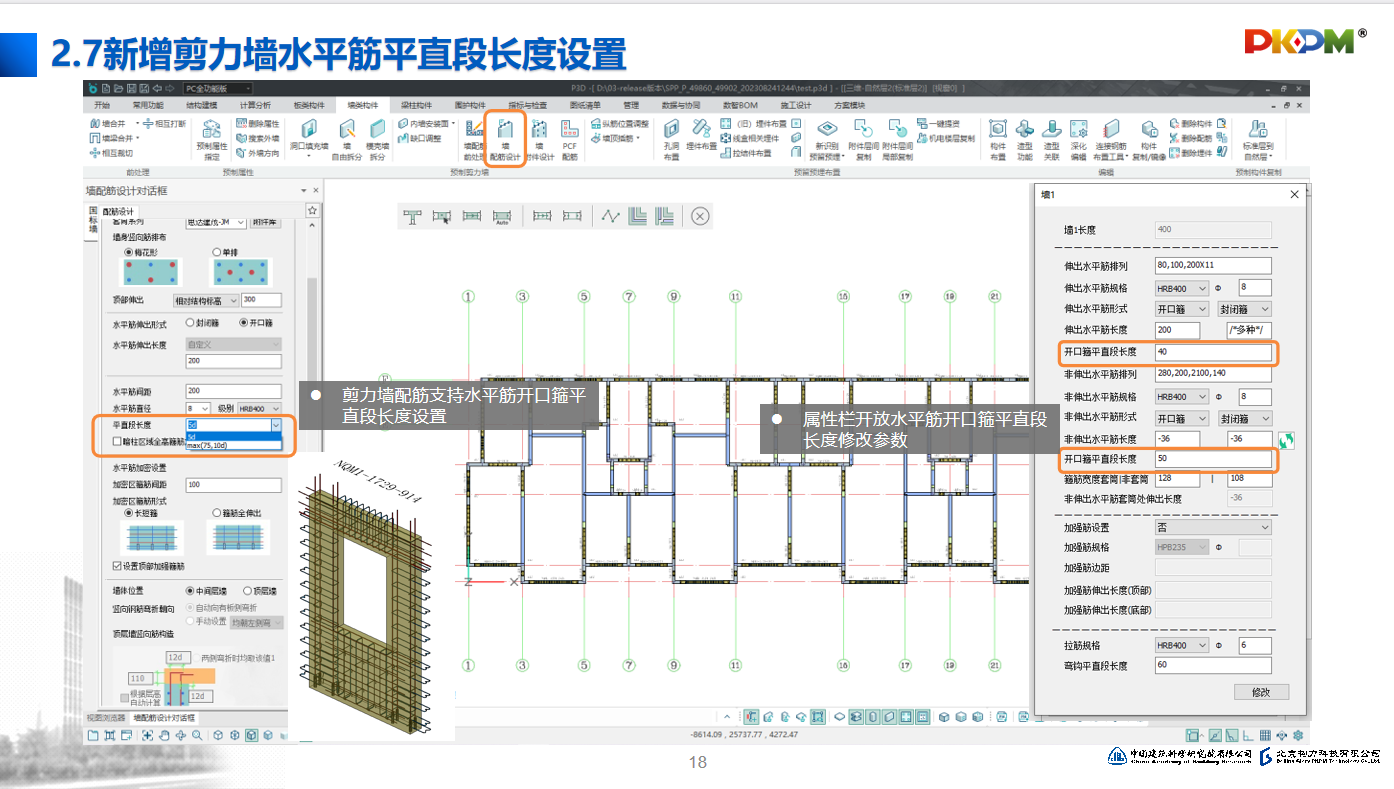1394x789 pixels.
Task: Open the 孔洞布置 tool
Action: pyautogui.click(x=671, y=137)
